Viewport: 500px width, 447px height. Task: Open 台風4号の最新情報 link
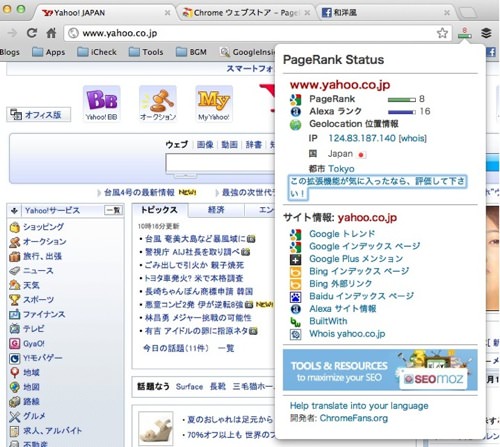(139, 192)
